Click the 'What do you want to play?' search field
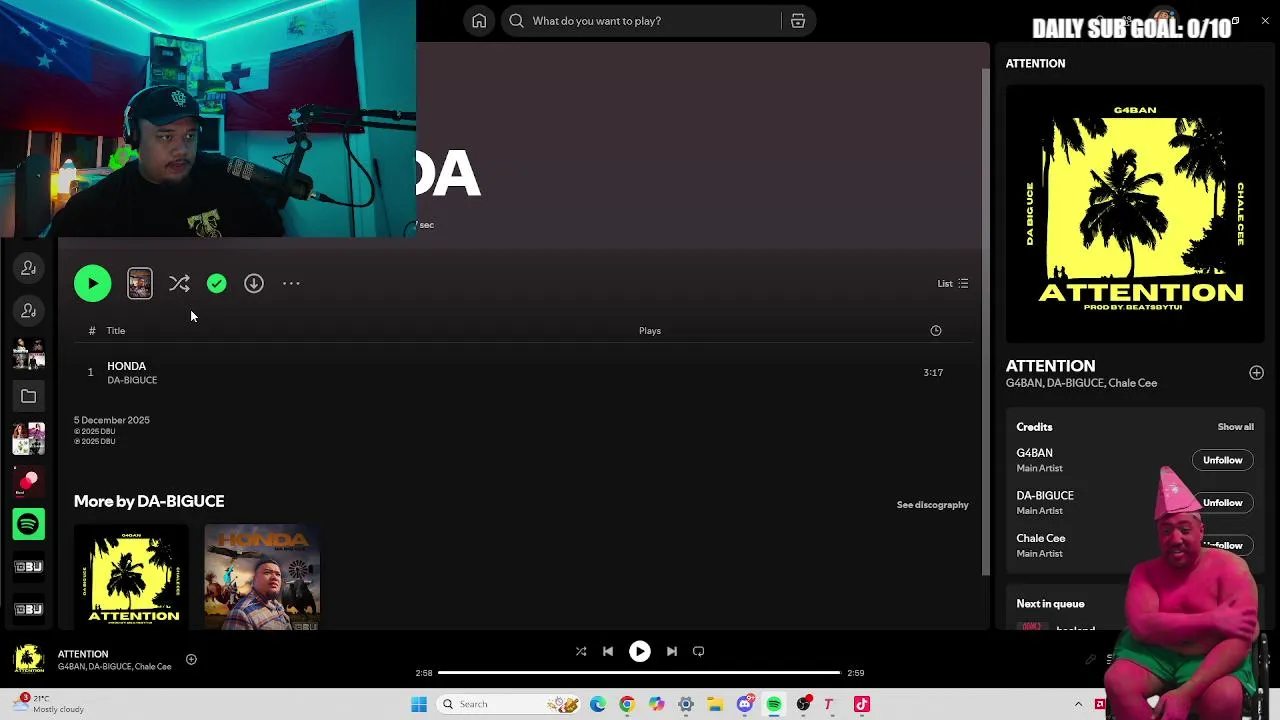 [640, 21]
